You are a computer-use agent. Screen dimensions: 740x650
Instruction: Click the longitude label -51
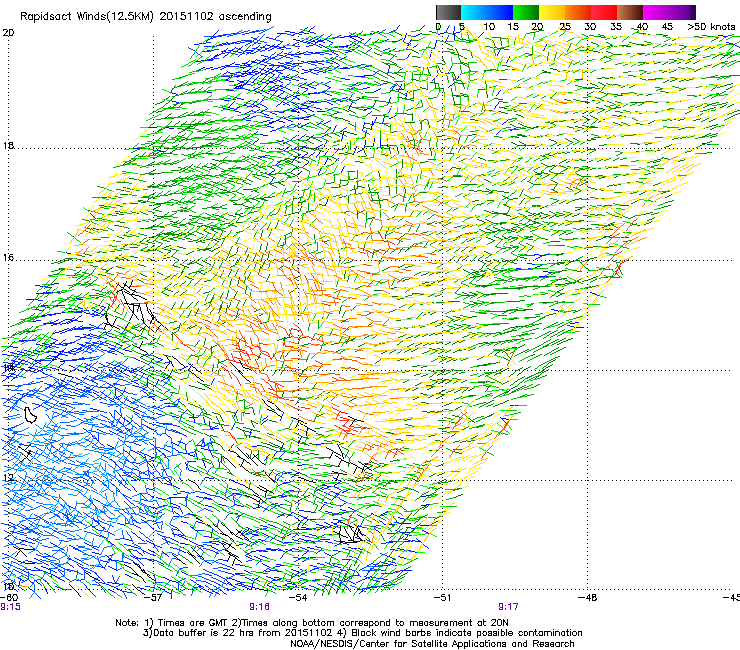pos(443,598)
